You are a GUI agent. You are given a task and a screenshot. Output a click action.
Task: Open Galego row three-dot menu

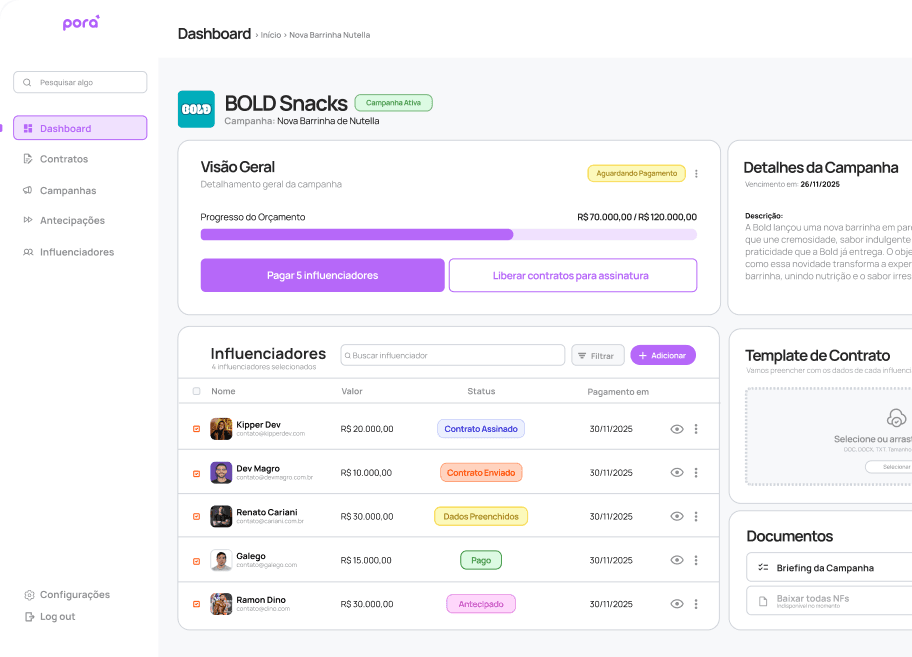tap(696, 560)
